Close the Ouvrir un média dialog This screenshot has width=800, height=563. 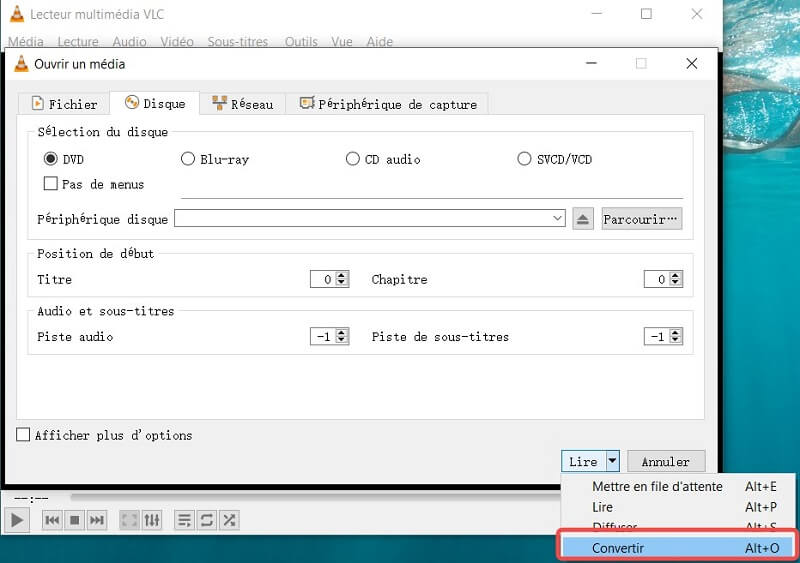coord(692,63)
